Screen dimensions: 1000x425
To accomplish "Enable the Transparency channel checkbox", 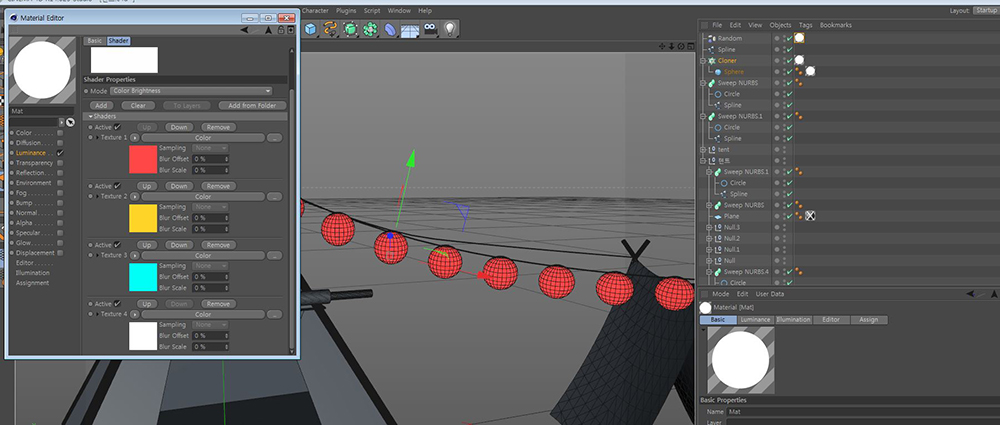I will point(60,163).
